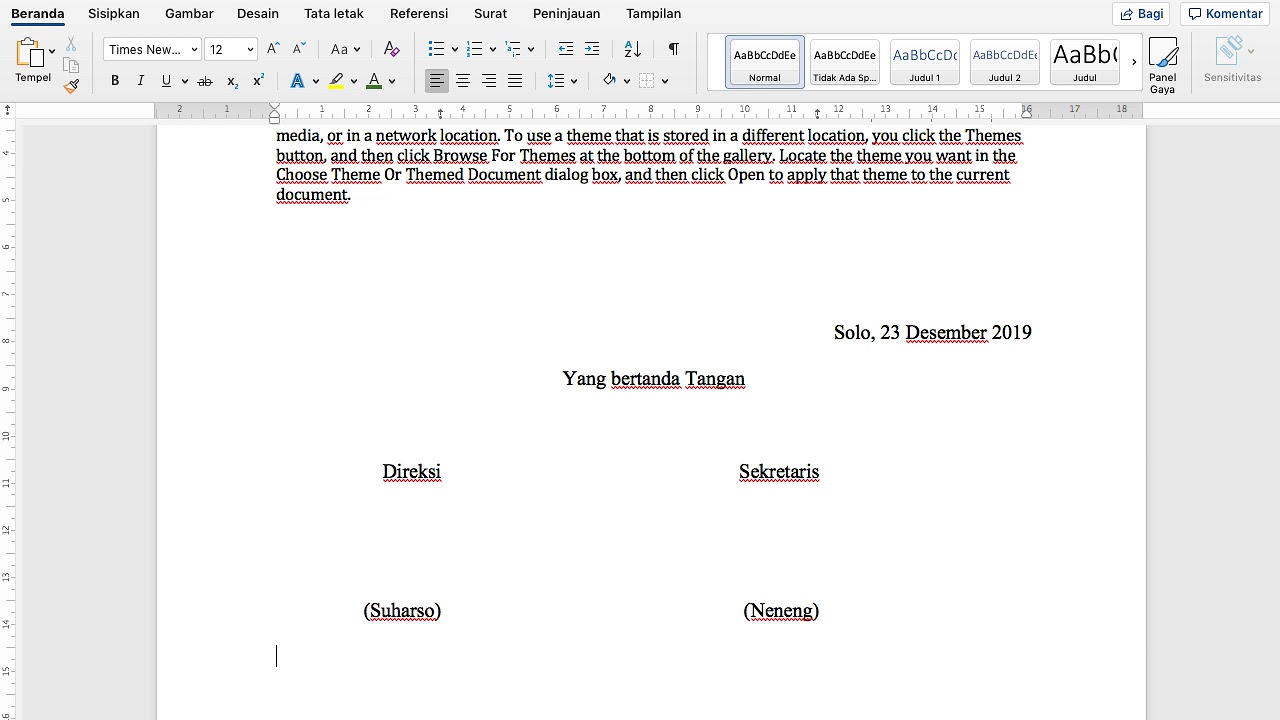Toggle Italic formatting
1280x720 pixels.
click(141, 81)
